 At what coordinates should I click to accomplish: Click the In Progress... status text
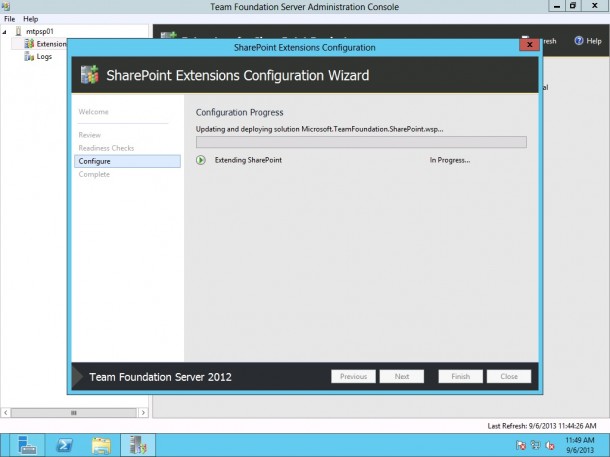450,160
